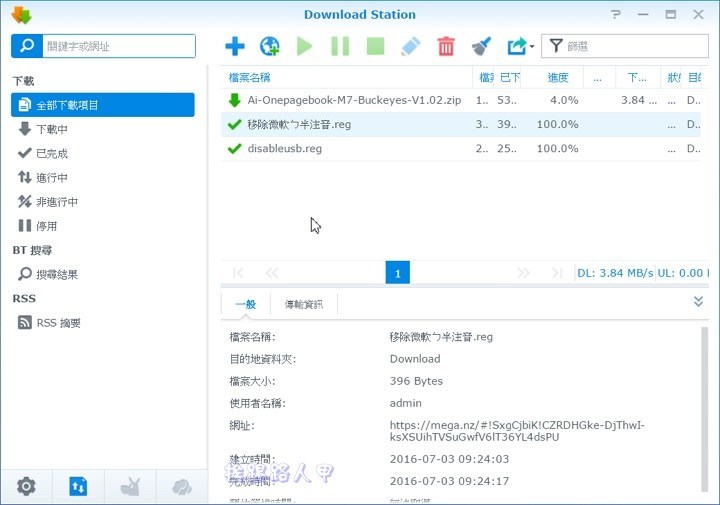This screenshot has height=505, width=720.
Task: Go to previous page double-arrow
Action: pos(272,273)
